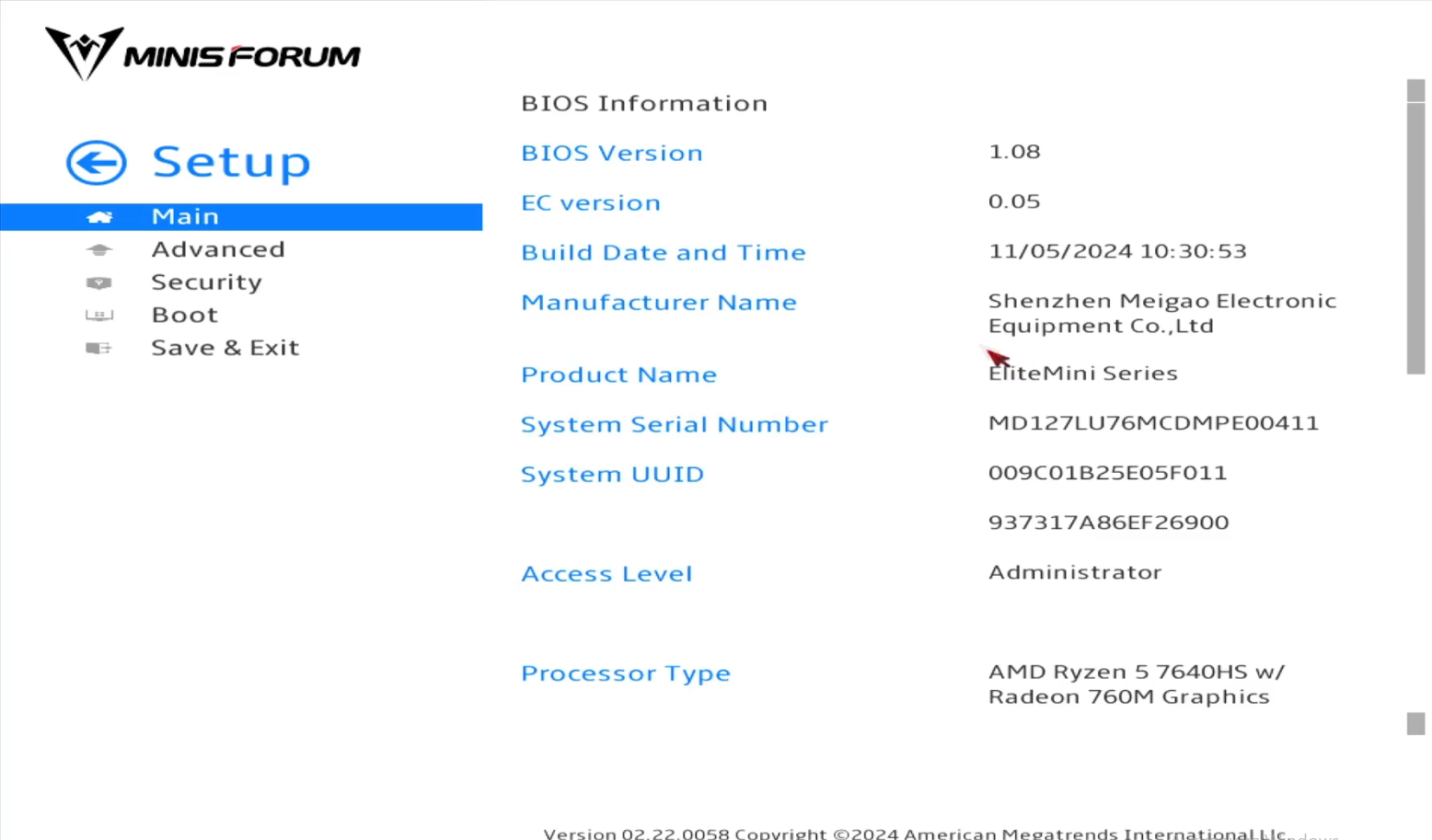Click the Access Level label
The image size is (1432, 840).
click(606, 574)
